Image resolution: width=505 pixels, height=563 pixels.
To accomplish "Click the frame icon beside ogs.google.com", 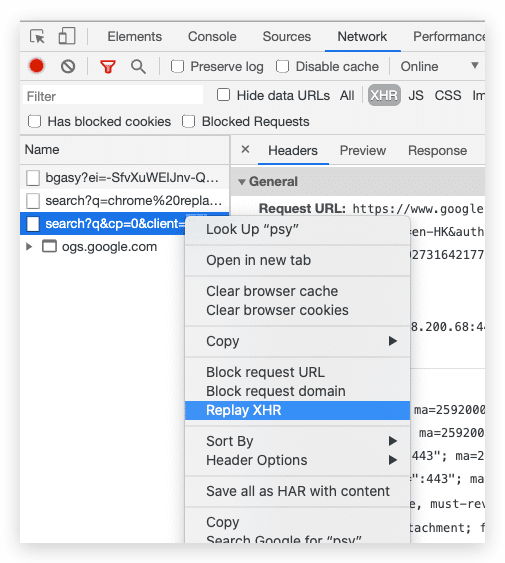I will [50, 246].
